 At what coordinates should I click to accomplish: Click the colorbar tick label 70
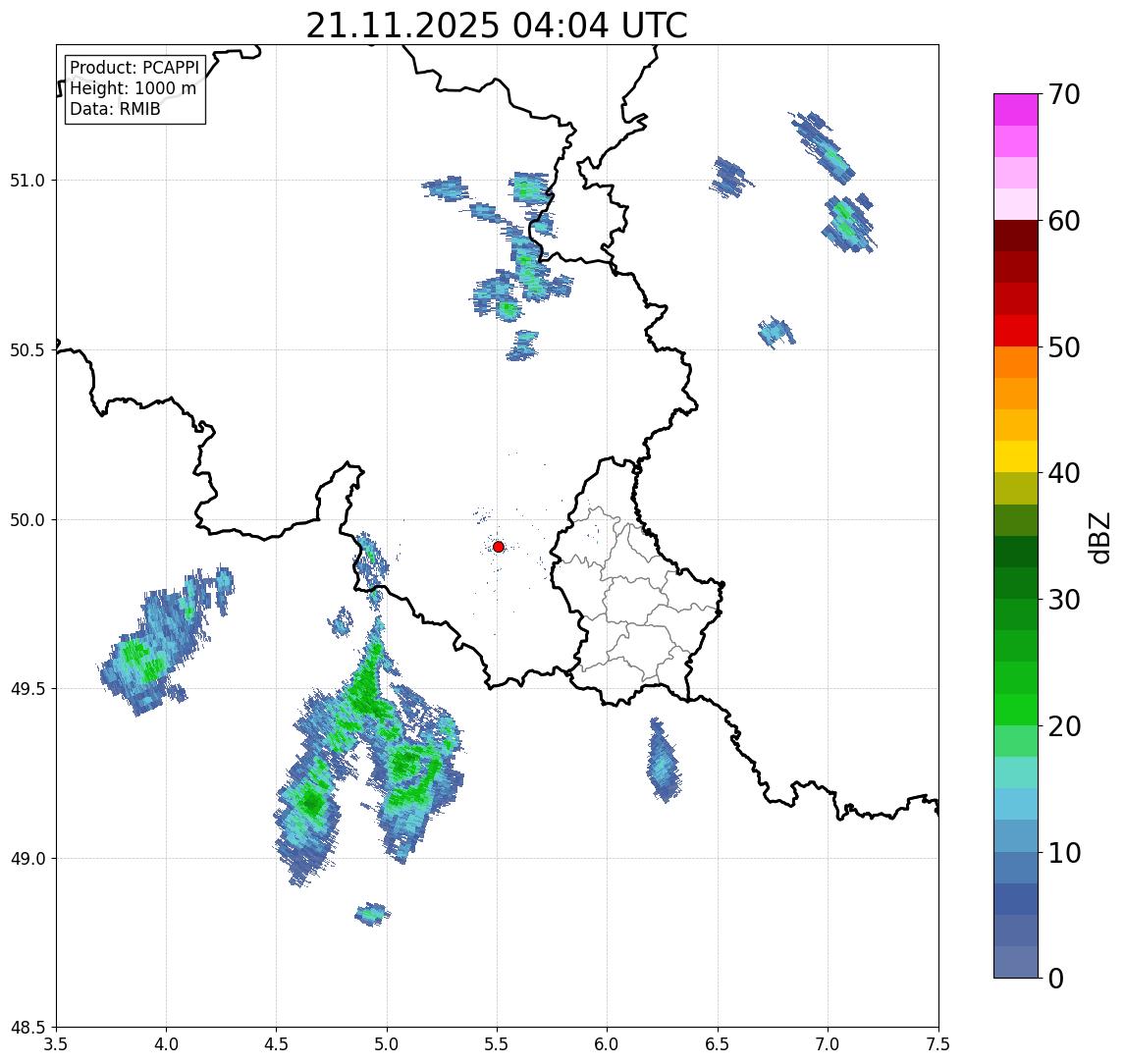(x=1064, y=94)
